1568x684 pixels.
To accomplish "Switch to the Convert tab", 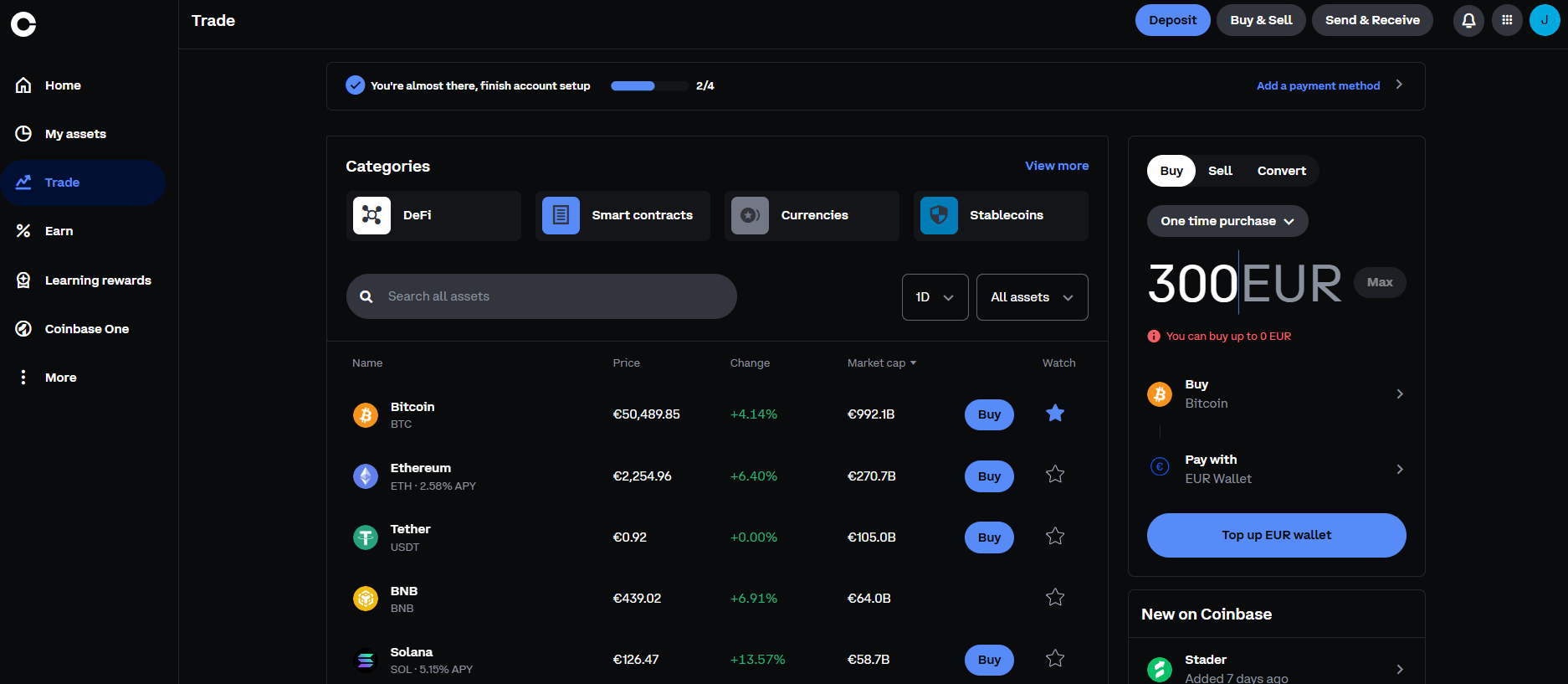I will point(1281,171).
